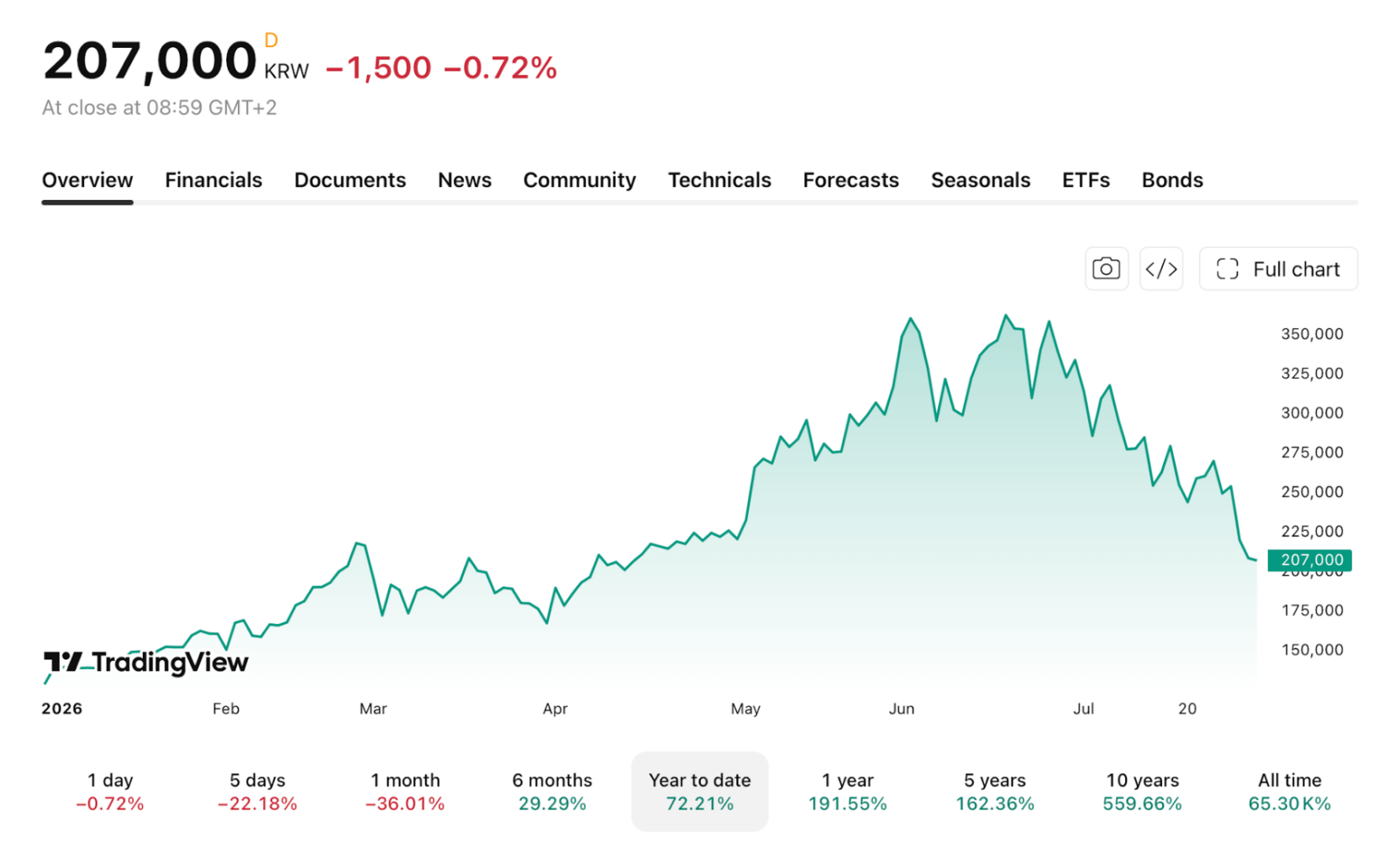Click the 207,000 current price label
The width and height of the screenshot is (1400, 848).
(1310, 560)
